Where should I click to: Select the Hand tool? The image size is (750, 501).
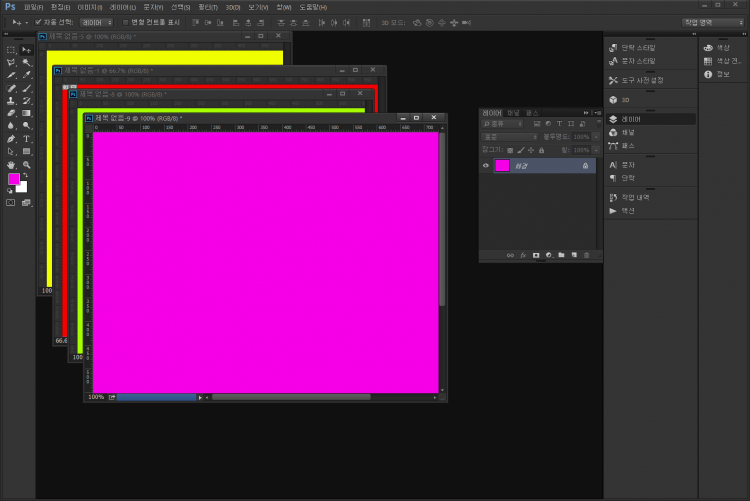click(11, 165)
